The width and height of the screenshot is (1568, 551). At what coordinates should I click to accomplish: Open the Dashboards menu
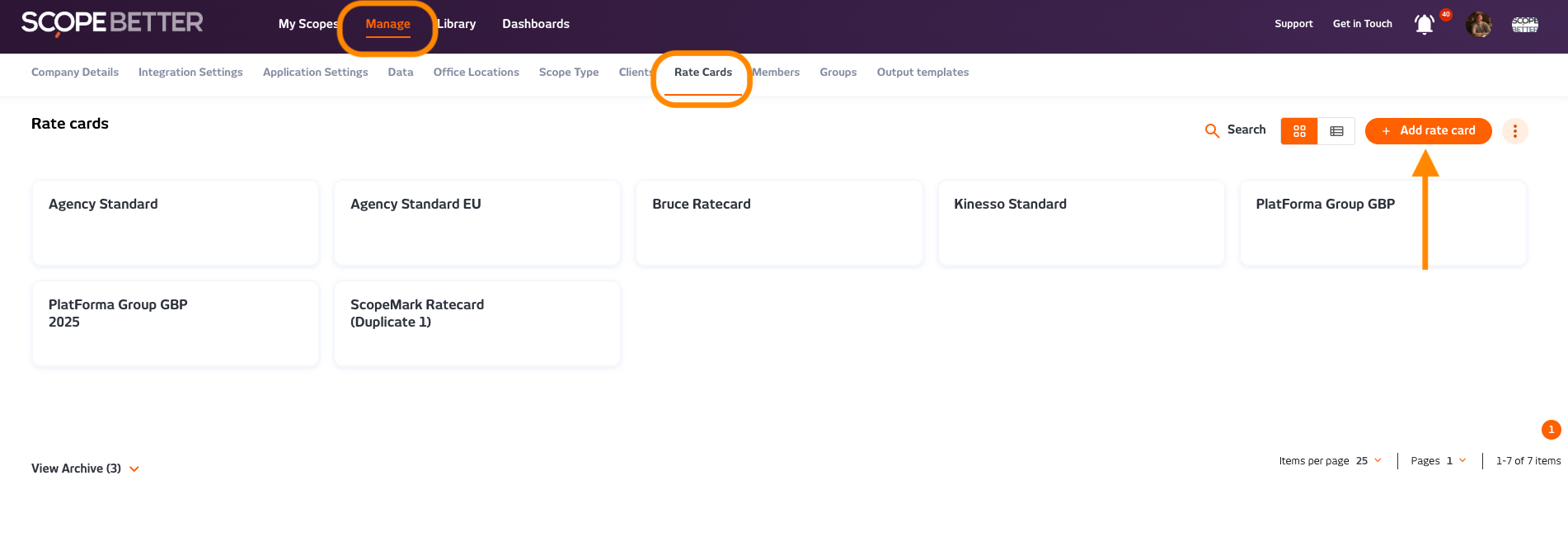(x=536, y=24)
